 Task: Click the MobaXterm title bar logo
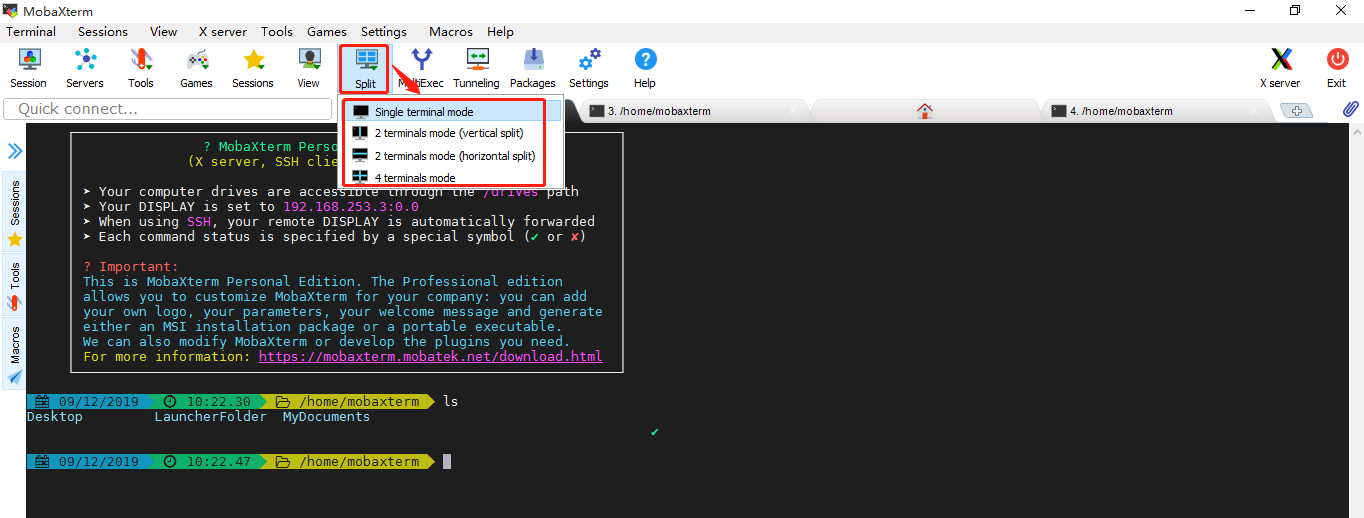tap(10, 10)
